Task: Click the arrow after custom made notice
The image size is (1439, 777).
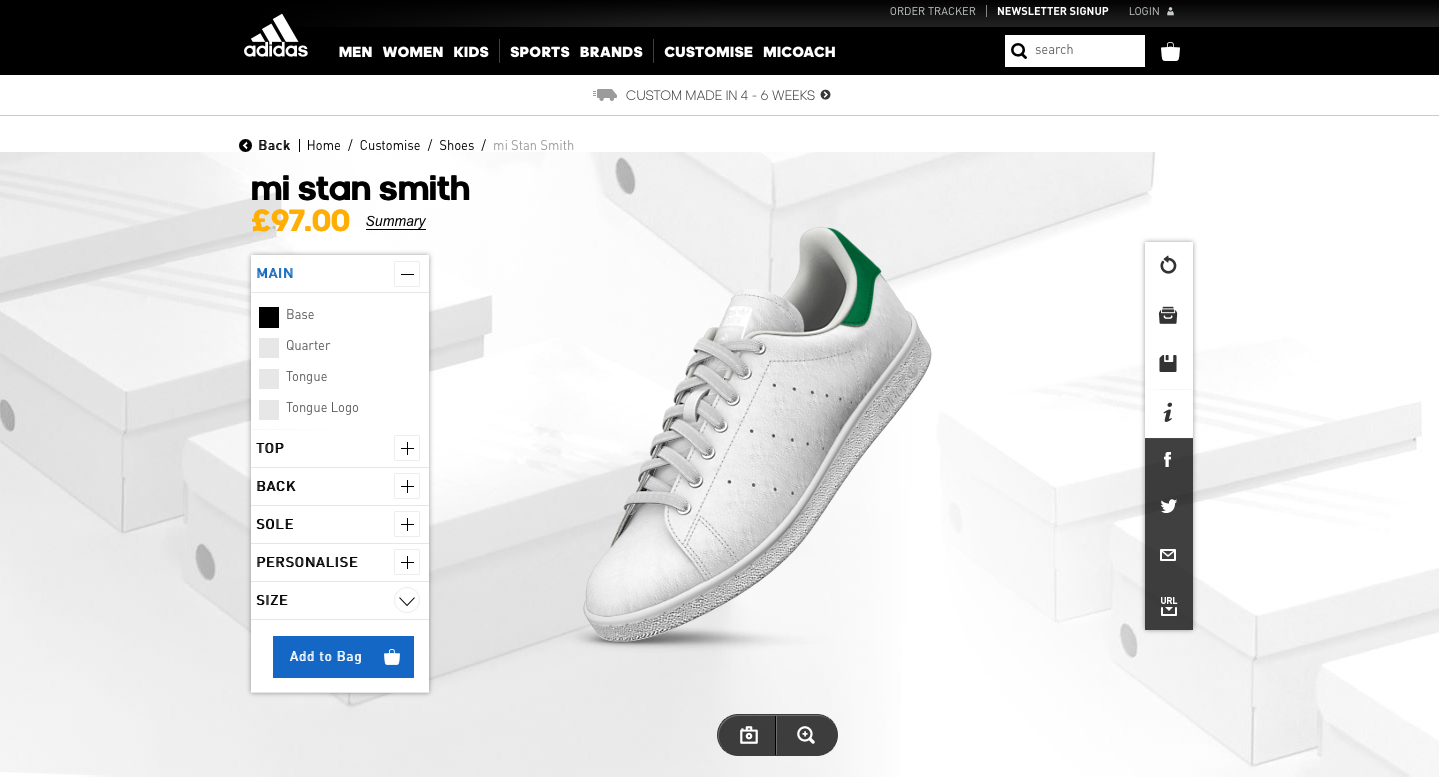Action: click(825, 95)
